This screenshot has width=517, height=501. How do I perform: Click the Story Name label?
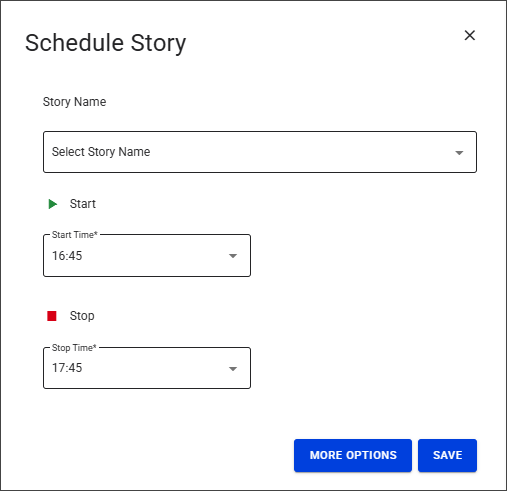click(74, 102)
